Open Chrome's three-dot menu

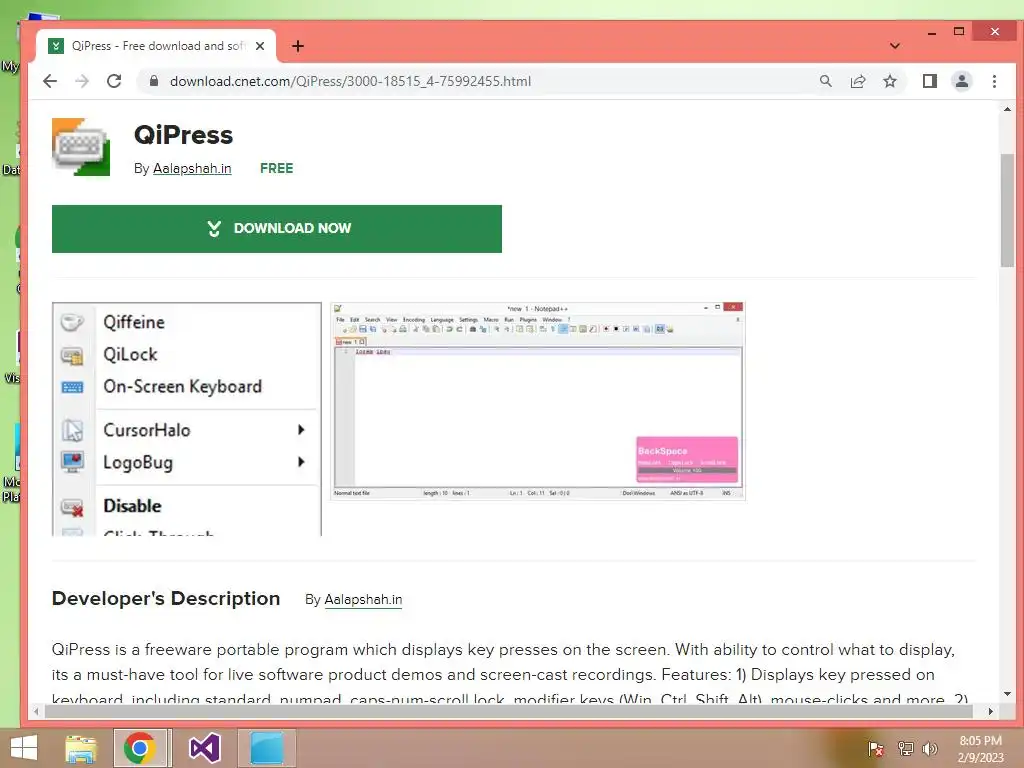994,81
